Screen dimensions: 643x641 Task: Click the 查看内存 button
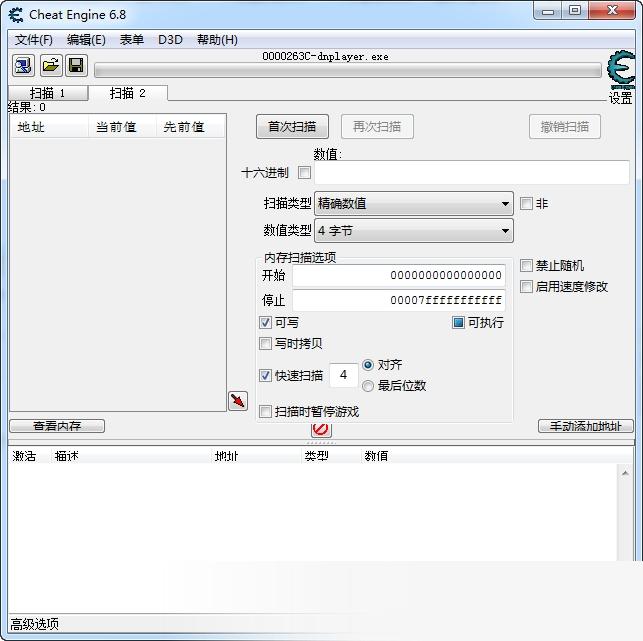point(57,426)
